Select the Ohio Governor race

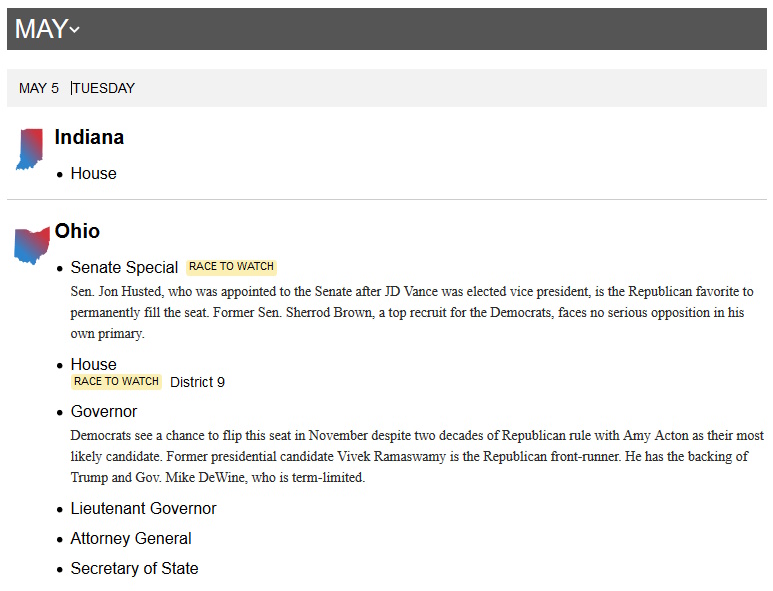tap(103, 411)
